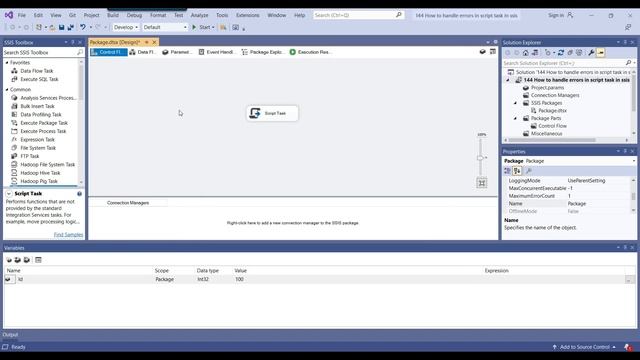This screenshot has height=360, width=640.
Task: Collapse the Common group in toolbox
Action: coord(7,89)
